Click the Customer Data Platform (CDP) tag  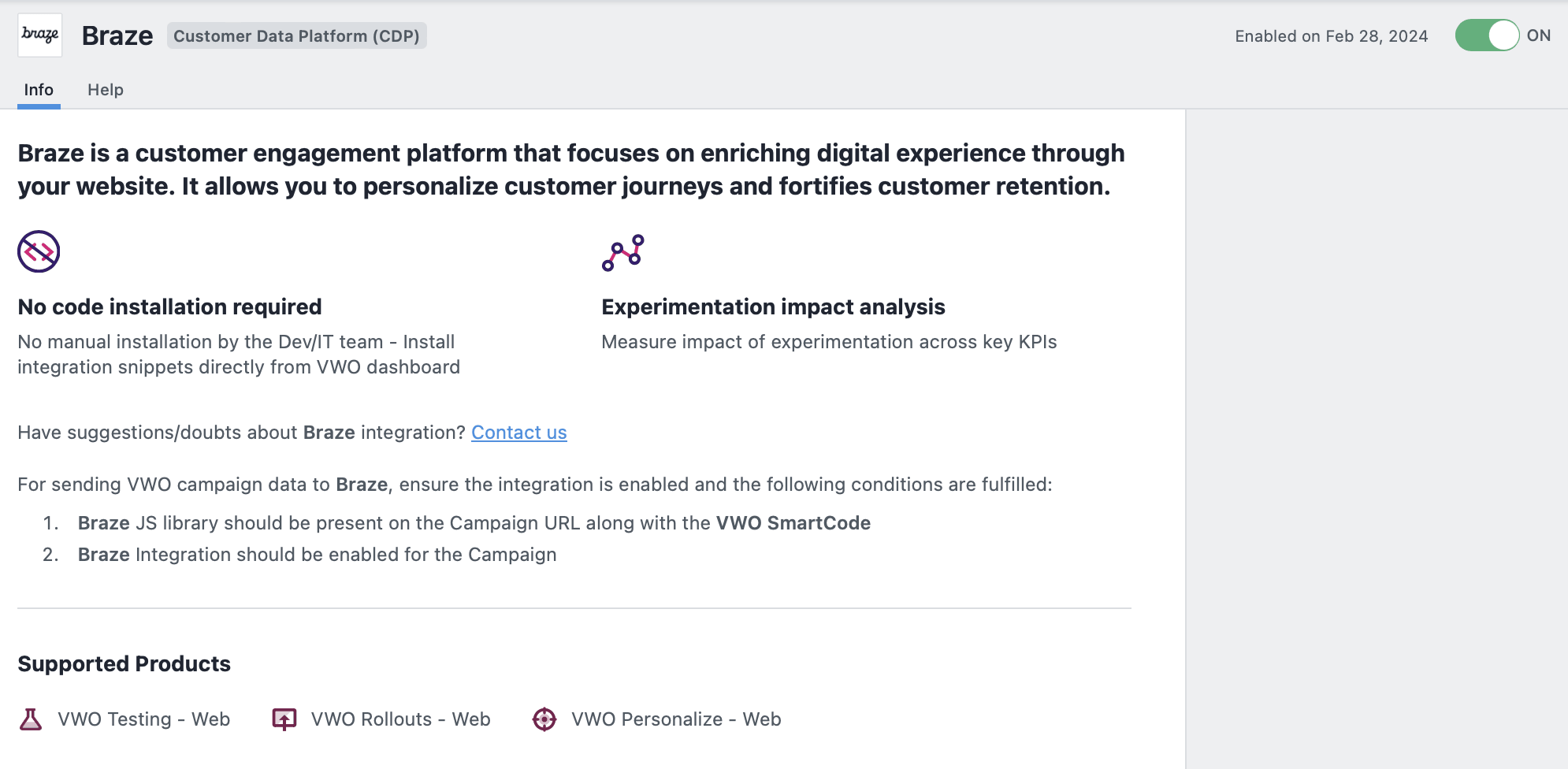tap(296, 36)
